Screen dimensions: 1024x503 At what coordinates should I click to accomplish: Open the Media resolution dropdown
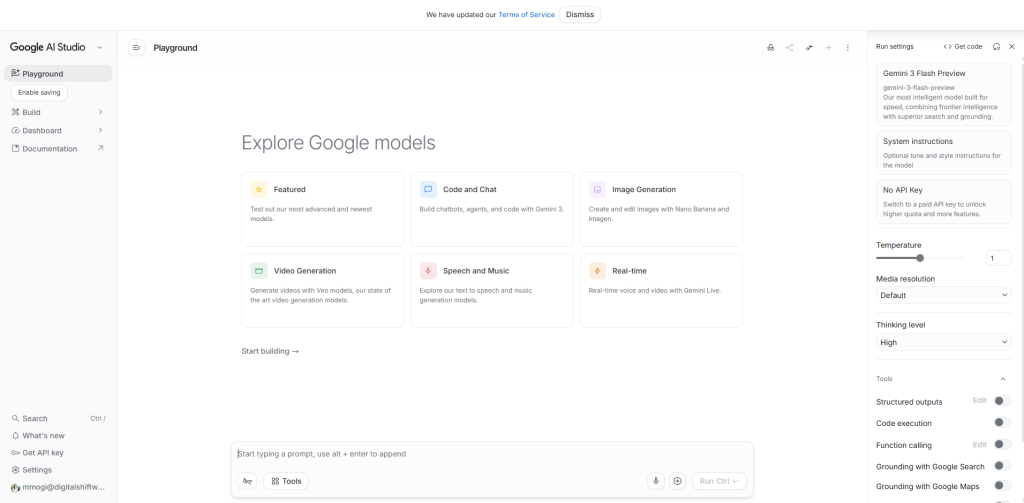coord(944,295)
